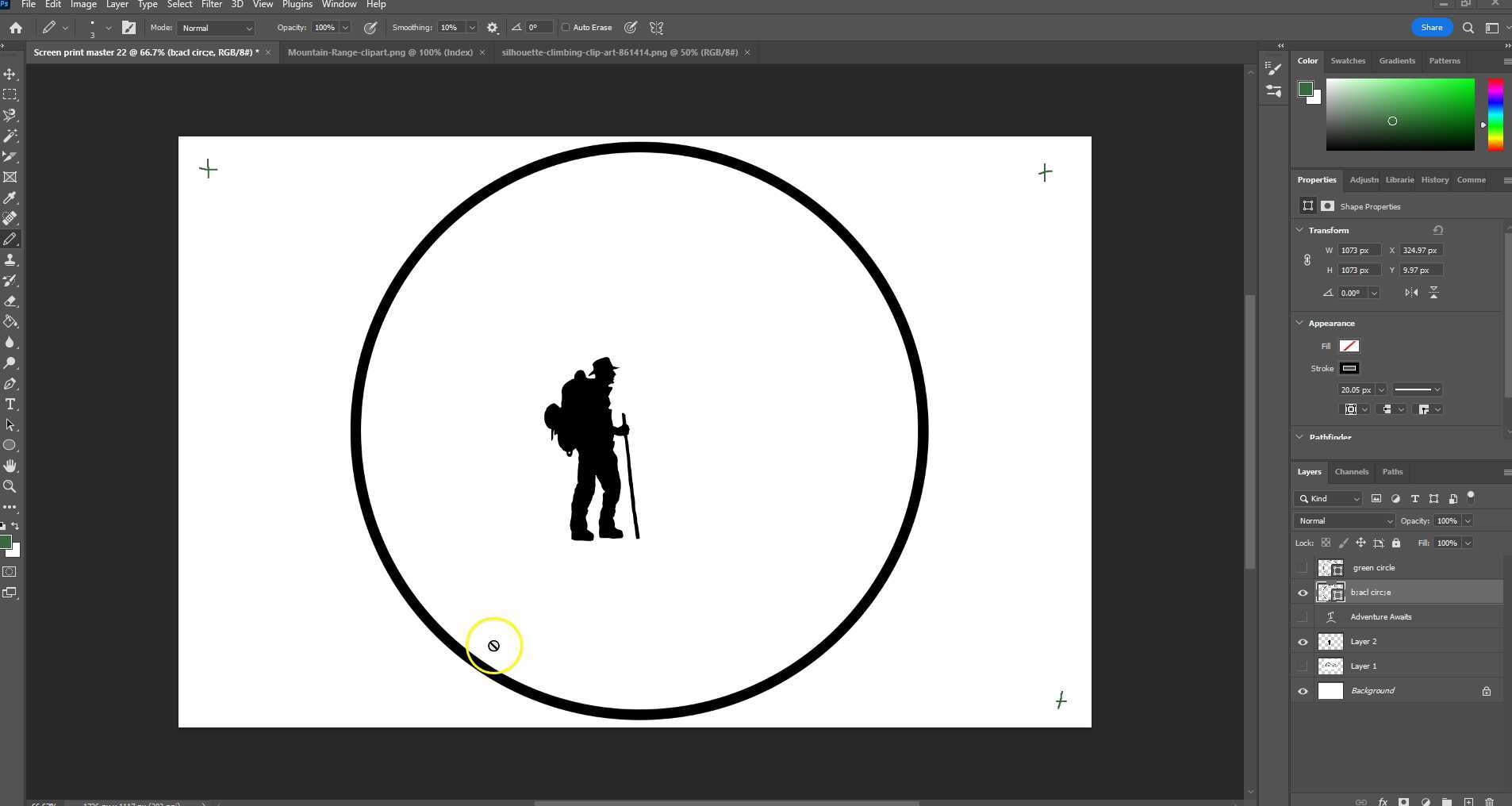The height and width of the screenshot is (806, 1512).
Task: Collapse the Transform section
Action: click(1299, 230)
